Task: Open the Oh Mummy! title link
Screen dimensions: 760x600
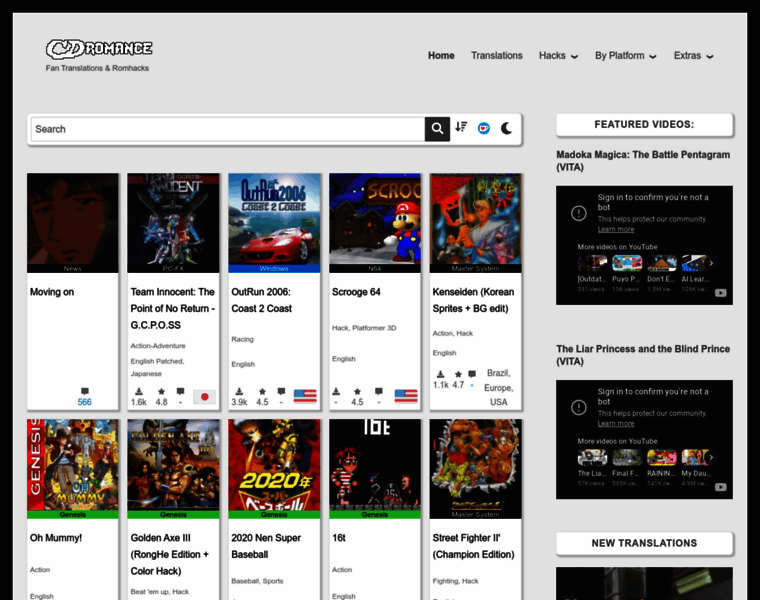Action: (x=56, y=538)
